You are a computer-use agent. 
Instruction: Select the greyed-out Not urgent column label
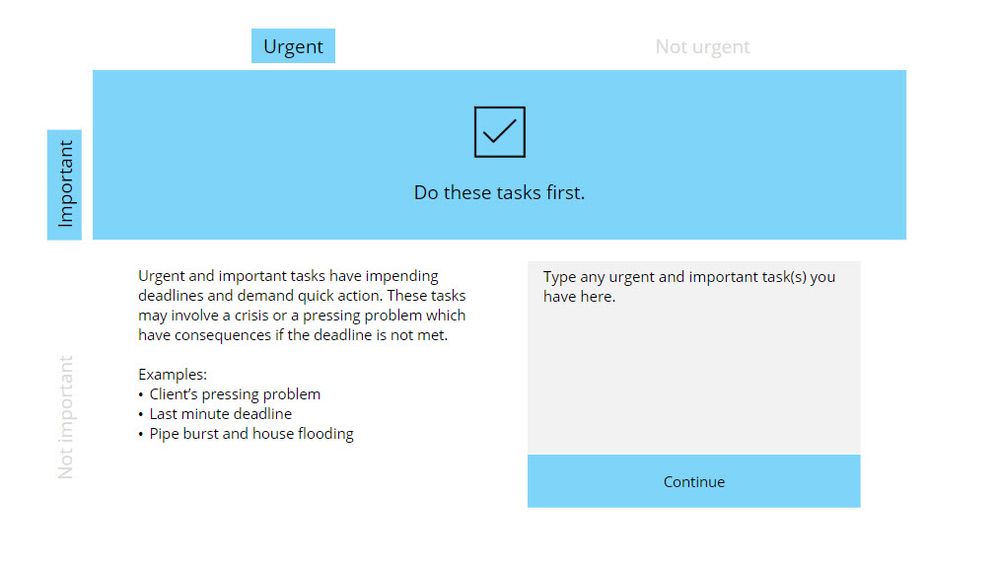click(x=702, y=47)
